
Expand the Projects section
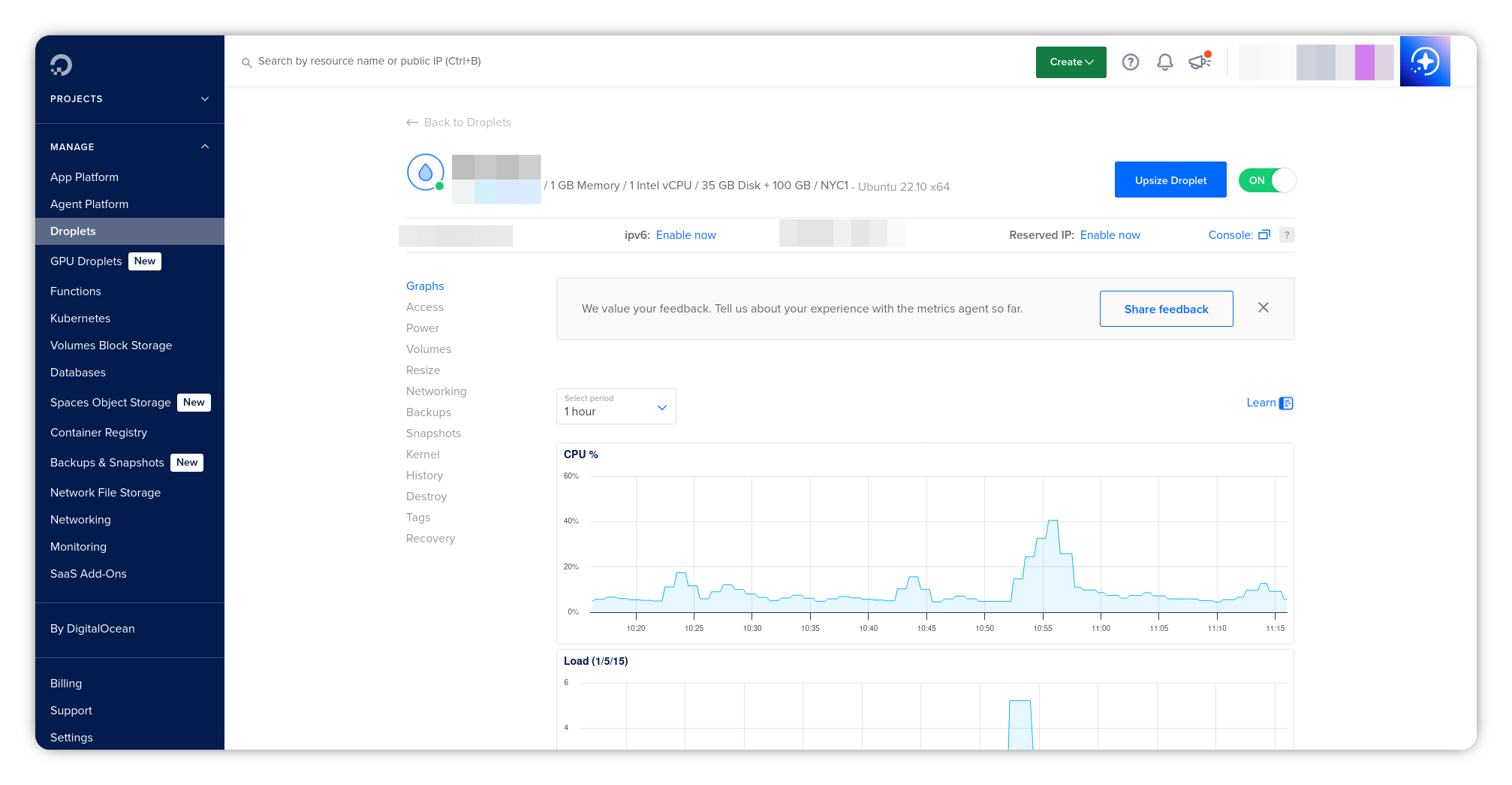coord(204,99)
